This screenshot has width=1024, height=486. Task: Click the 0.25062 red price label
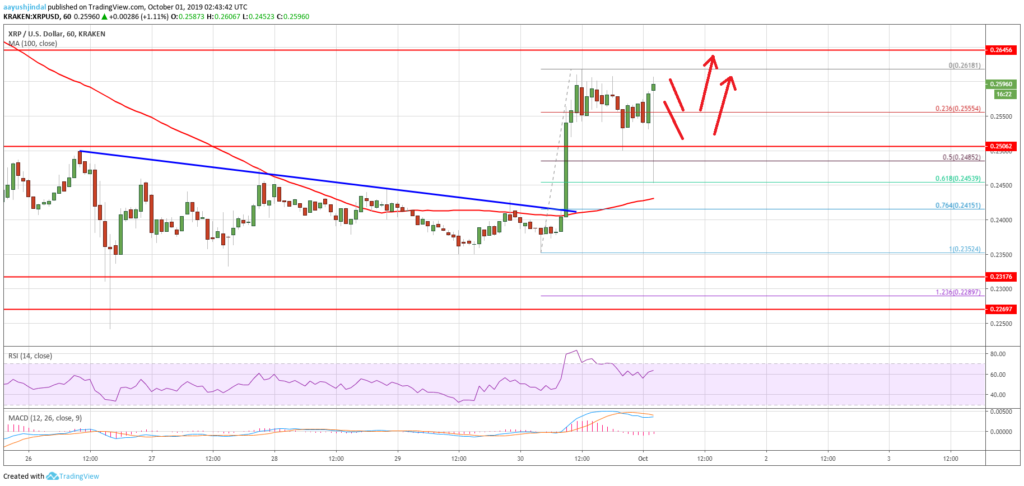1004,146
